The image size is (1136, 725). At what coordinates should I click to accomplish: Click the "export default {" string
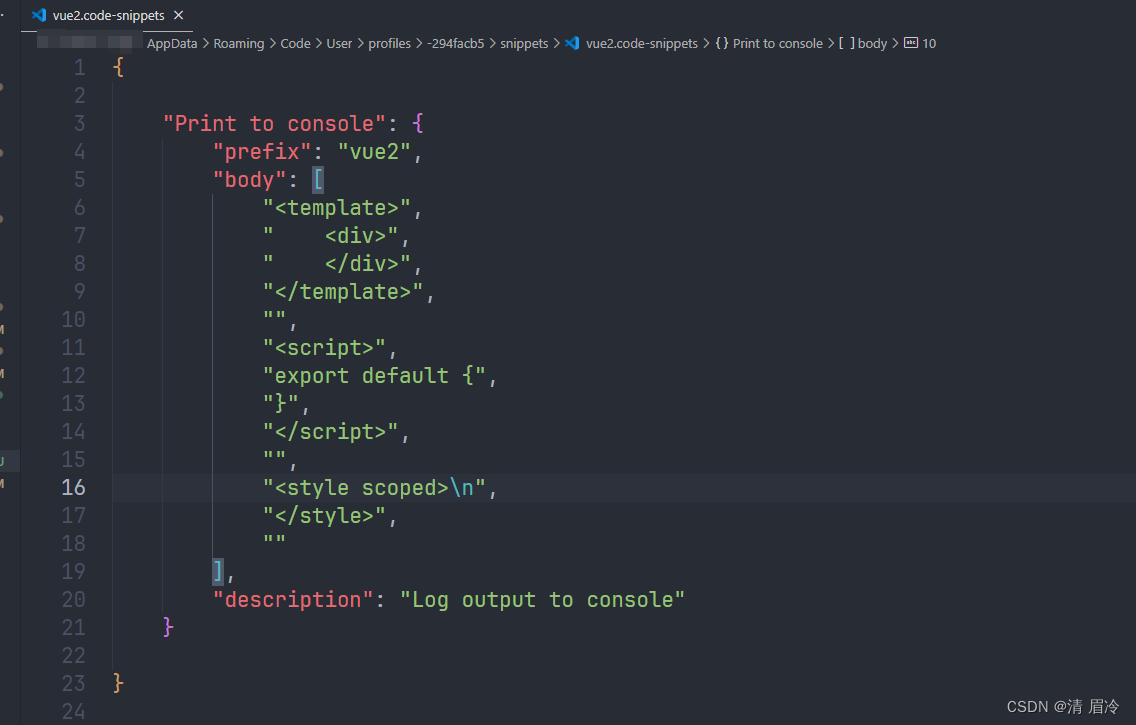coord(374,376)
